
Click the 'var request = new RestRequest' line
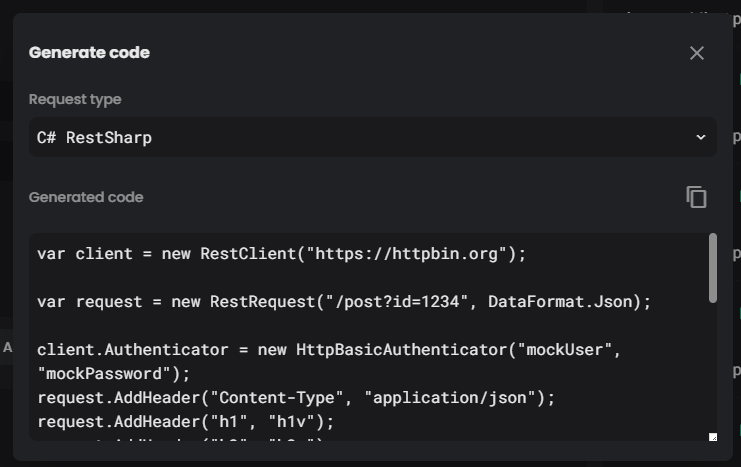coord(344,302)
